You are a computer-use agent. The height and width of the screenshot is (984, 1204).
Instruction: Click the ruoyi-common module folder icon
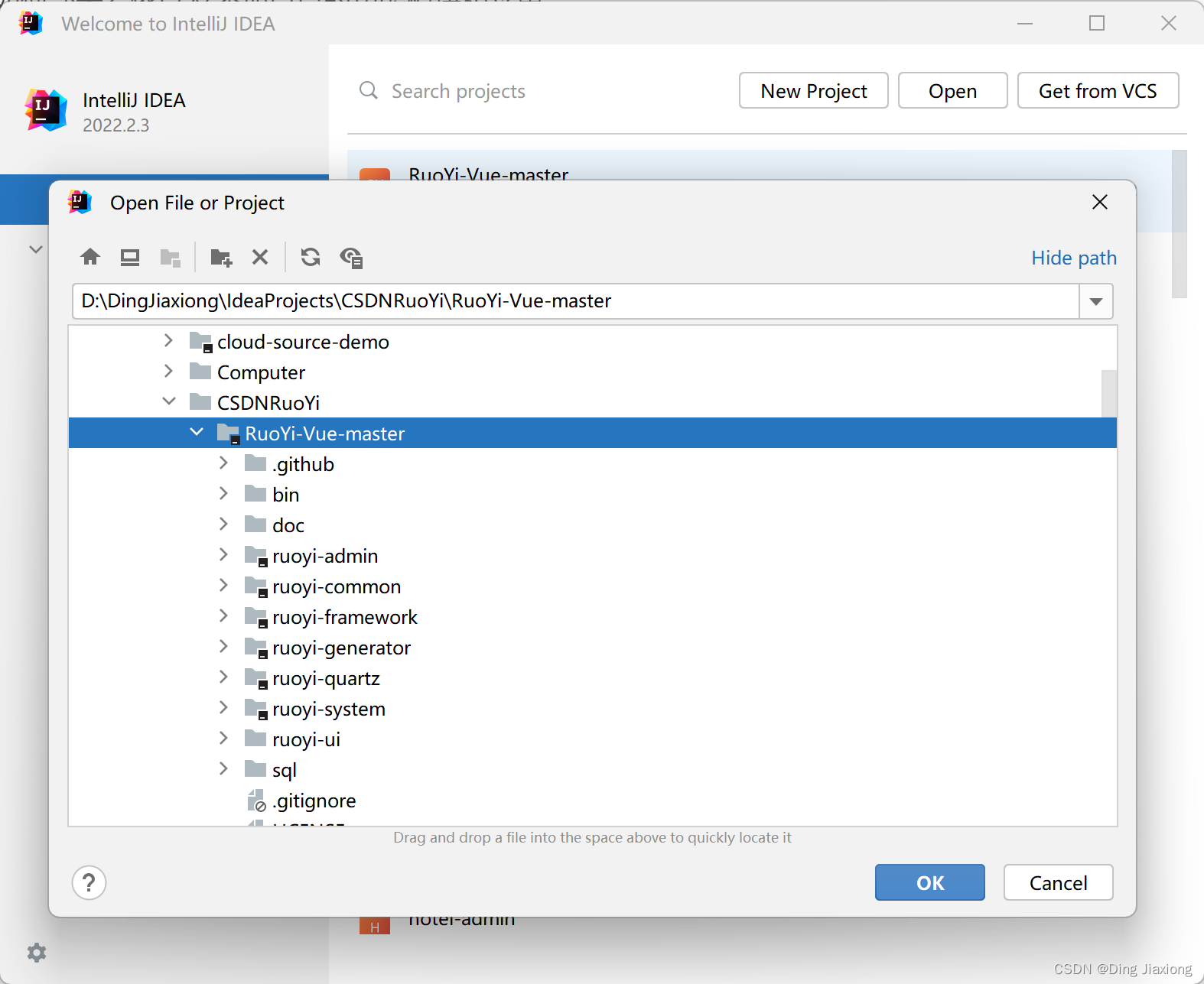[x=255, y=586]
